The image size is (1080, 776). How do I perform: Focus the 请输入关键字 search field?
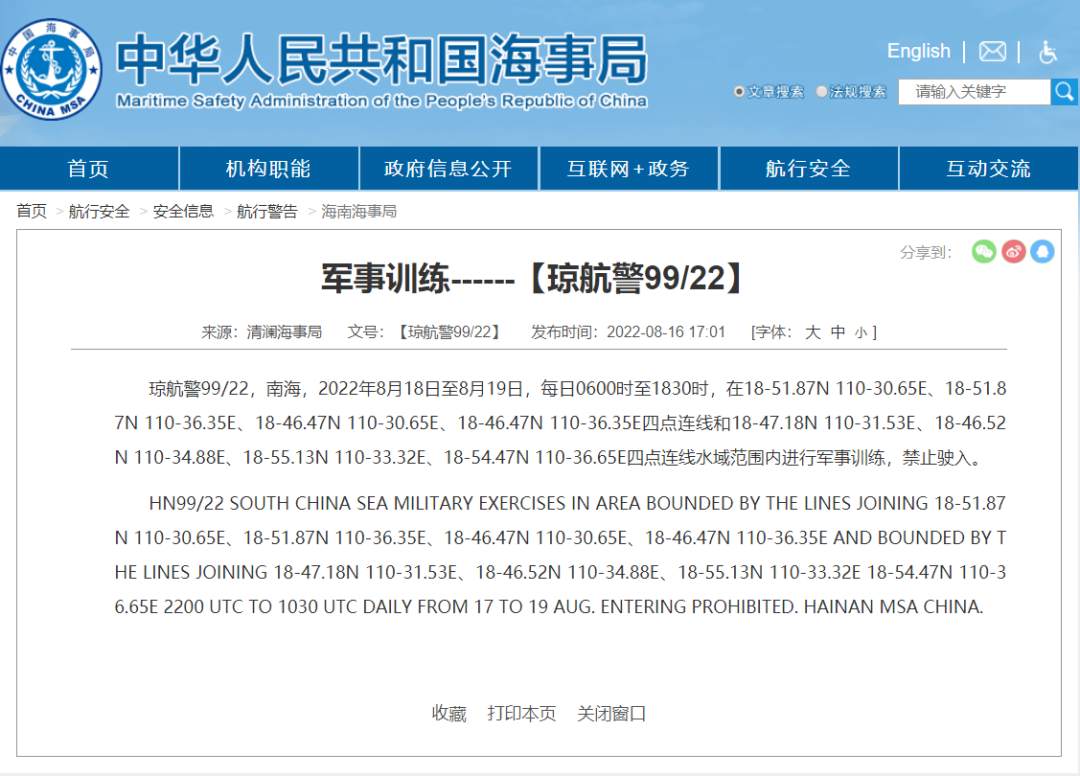pos(974,92)
